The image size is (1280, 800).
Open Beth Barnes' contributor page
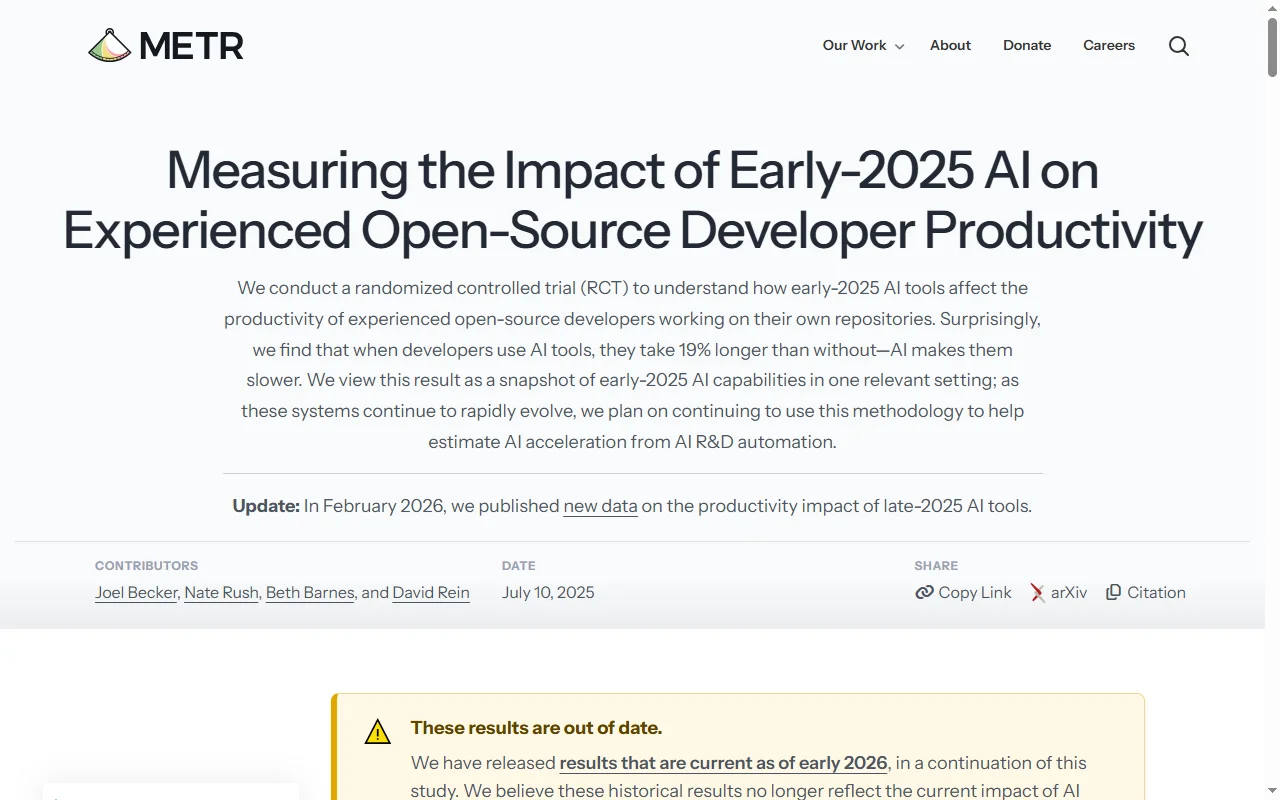point(310,592)
